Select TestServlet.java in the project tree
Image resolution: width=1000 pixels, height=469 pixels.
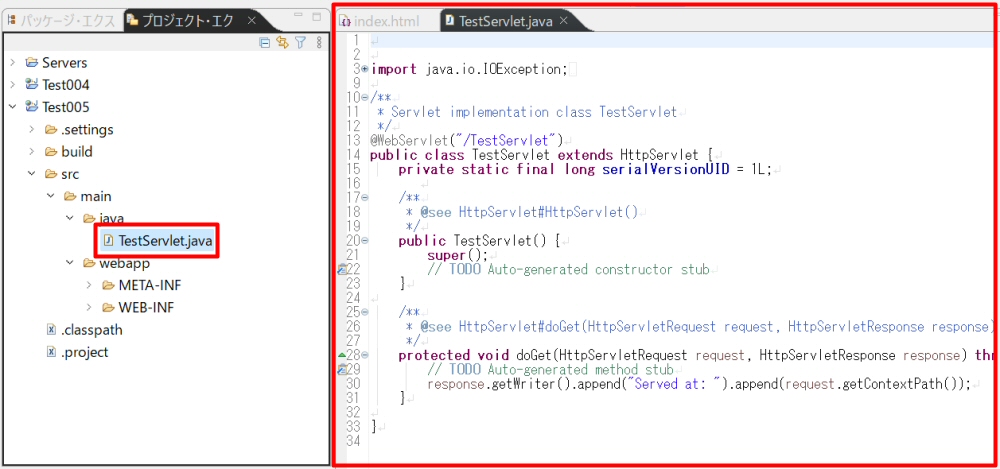164,240
